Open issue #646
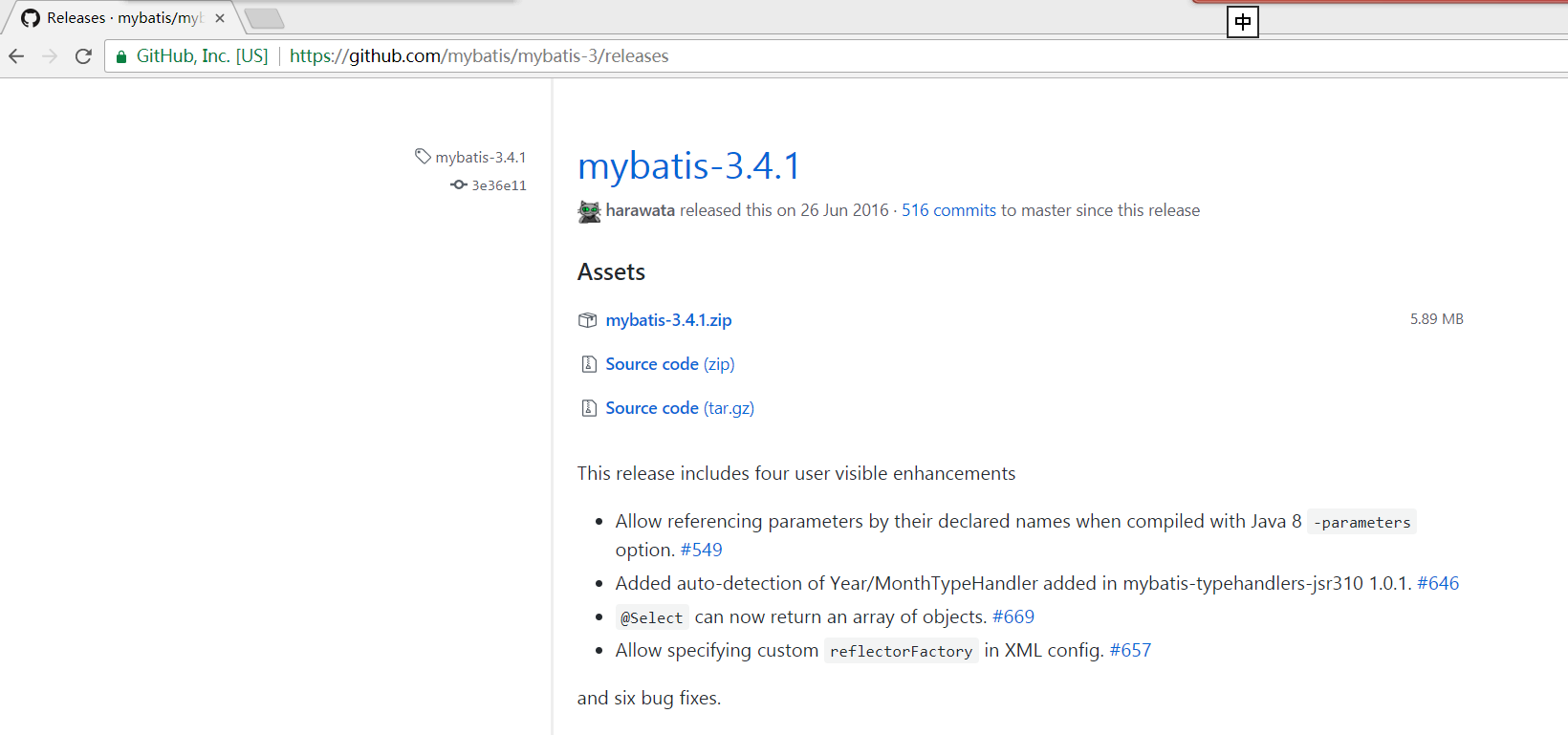 point(1438,583)
